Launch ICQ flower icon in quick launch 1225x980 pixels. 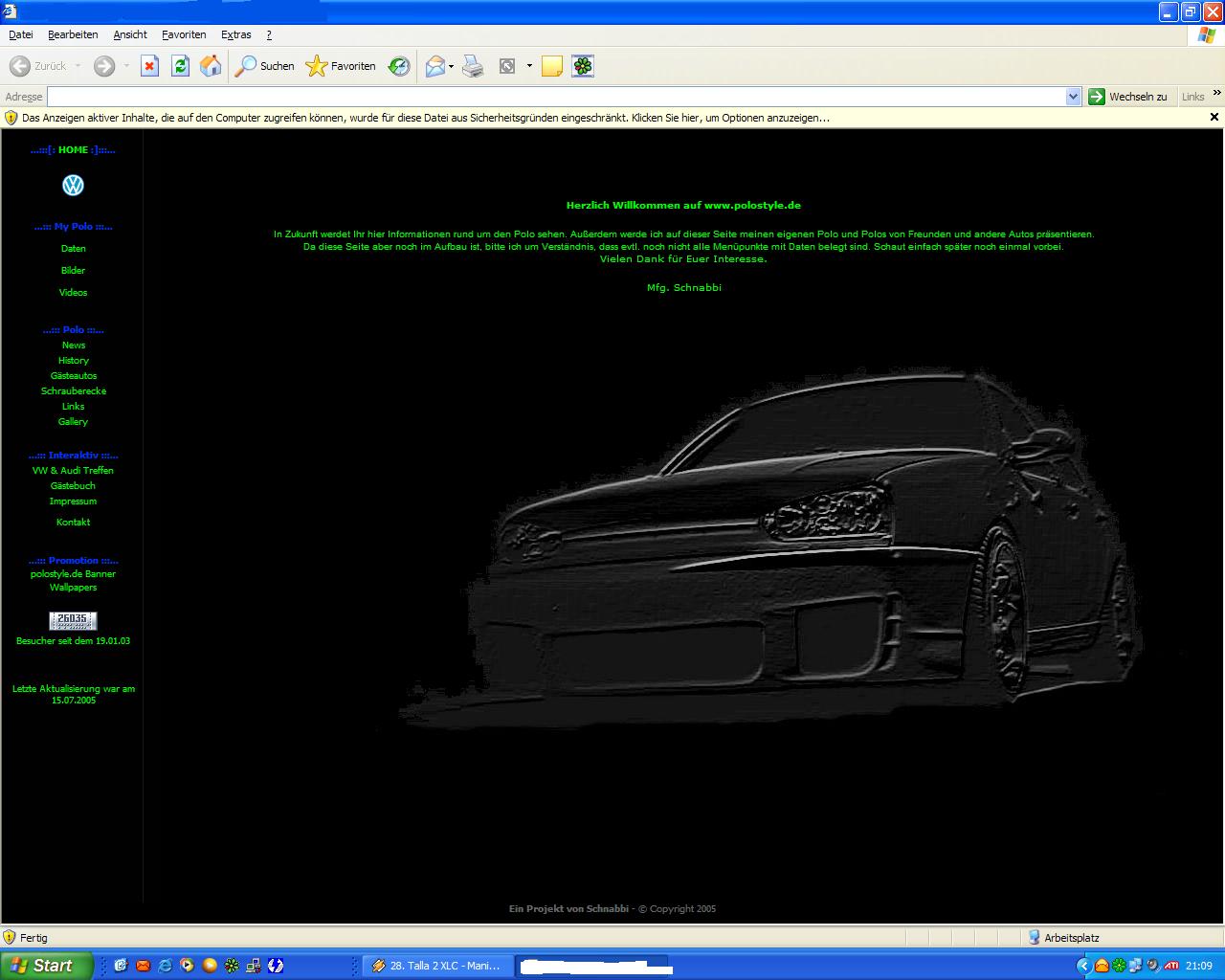(232, 966)
